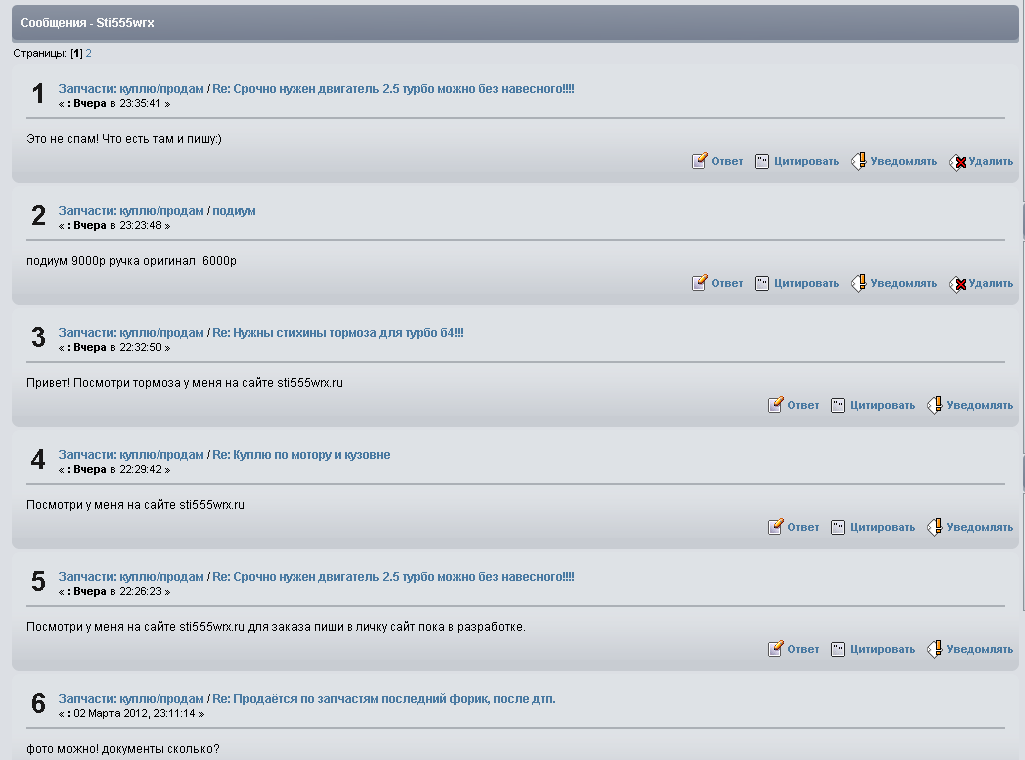Click the Quote icon in message 3
Viewport: 1025px width, 760px height.
click(x=838, y=405)
